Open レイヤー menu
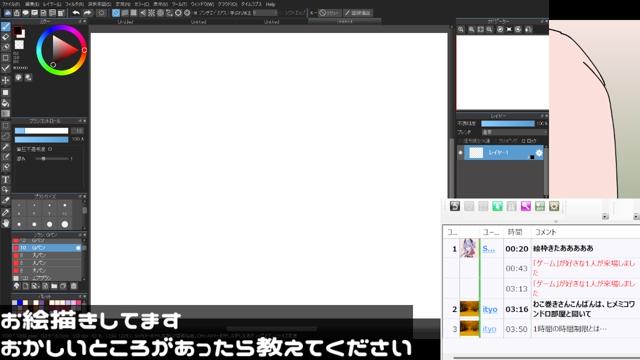Screen dimensions: 640x360 coord(52,4)
